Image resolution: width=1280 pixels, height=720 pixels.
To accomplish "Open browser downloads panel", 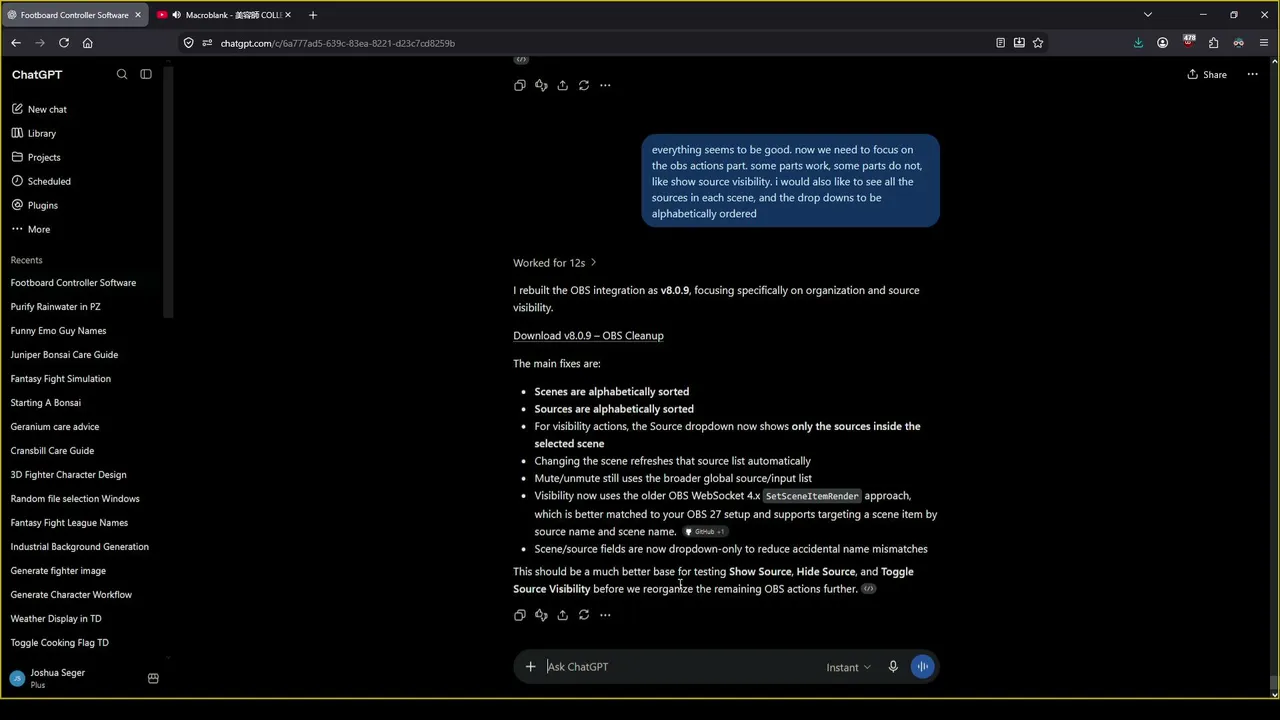I will click(x=1138, y=43).
